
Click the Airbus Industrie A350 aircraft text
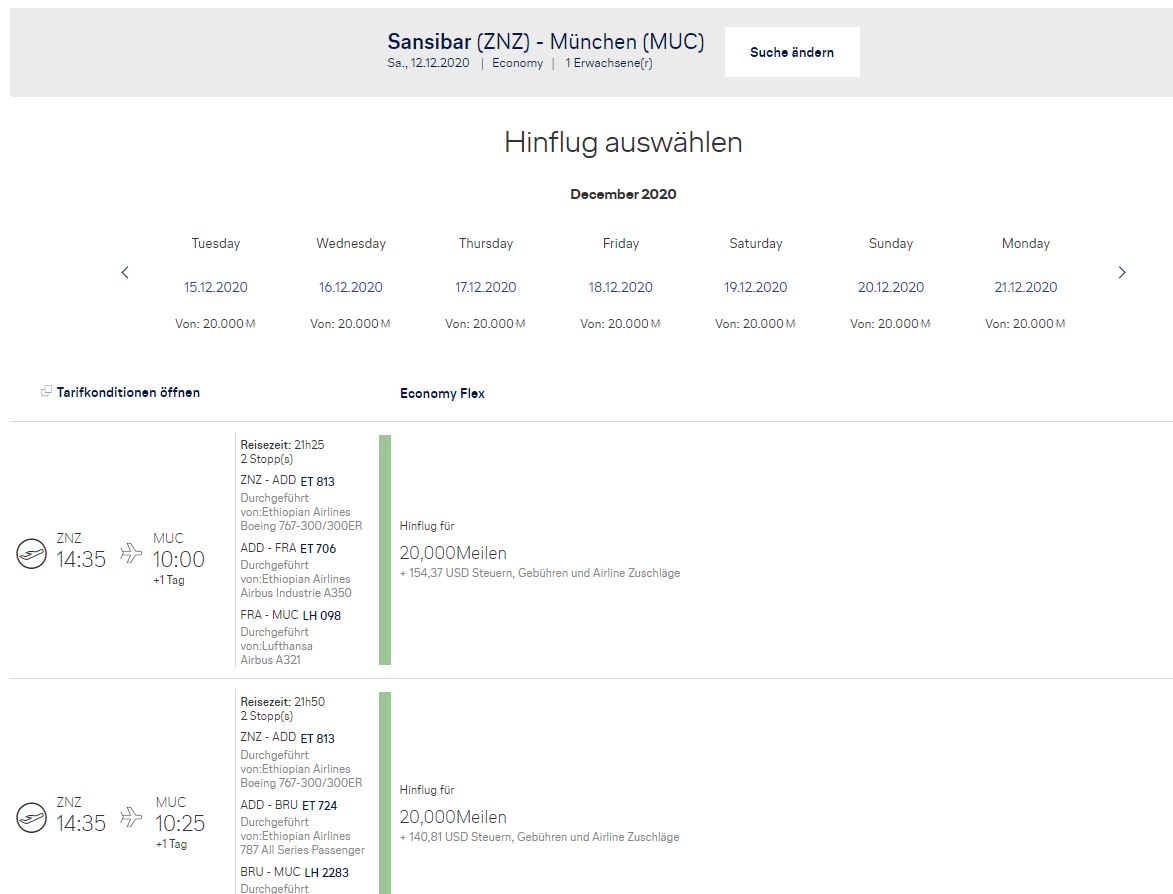[295, 593]
